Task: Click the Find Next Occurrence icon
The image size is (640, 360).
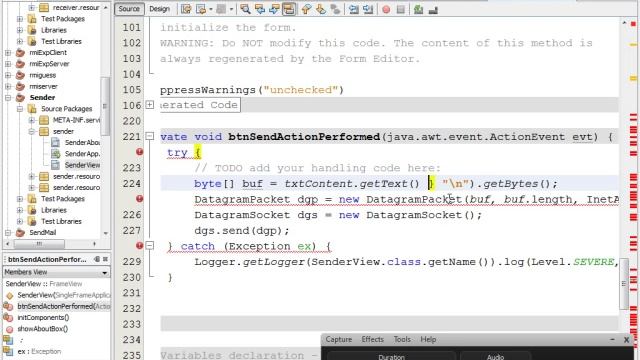Action: click(274, 9)
